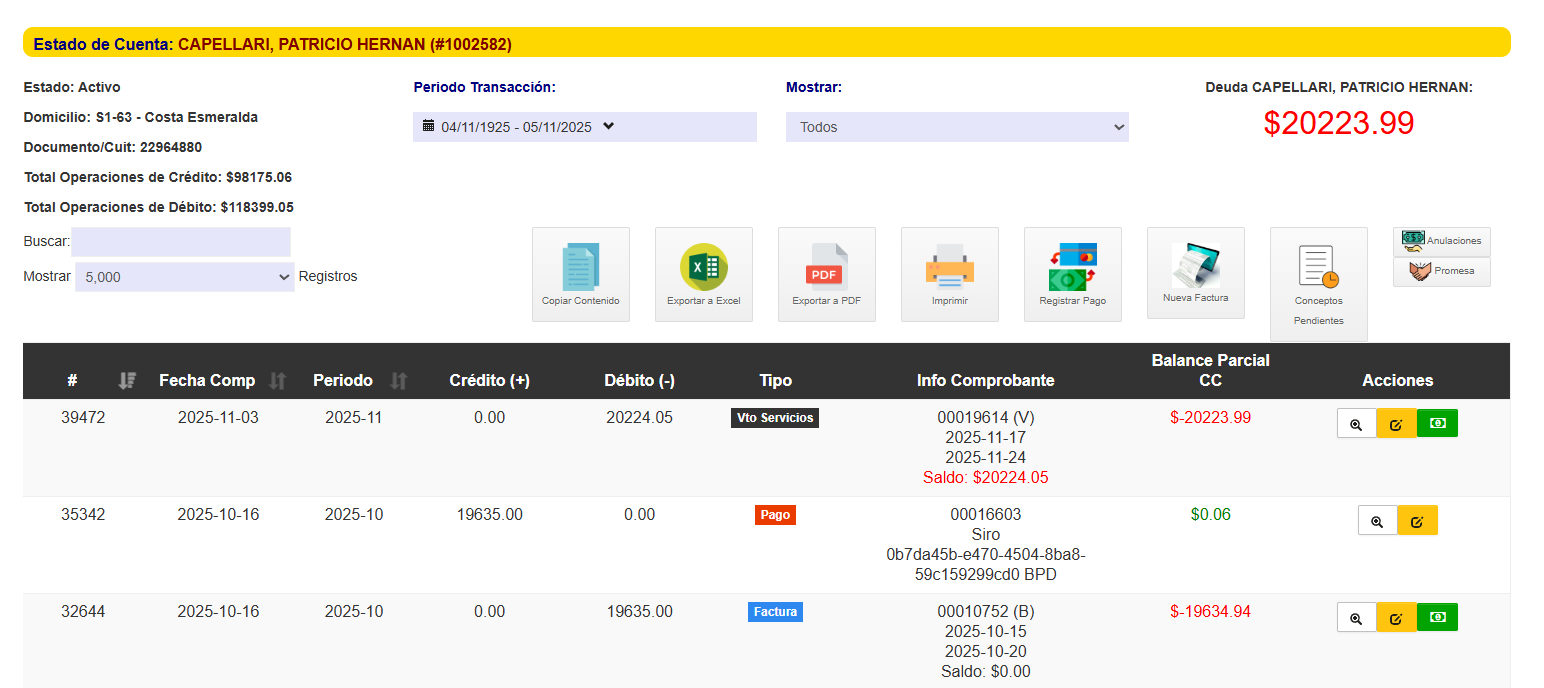Click the Exportar a PDF icon
The width and height of the screenshot is (1544, 688).
pyautogui.click(x=826, y=273)
